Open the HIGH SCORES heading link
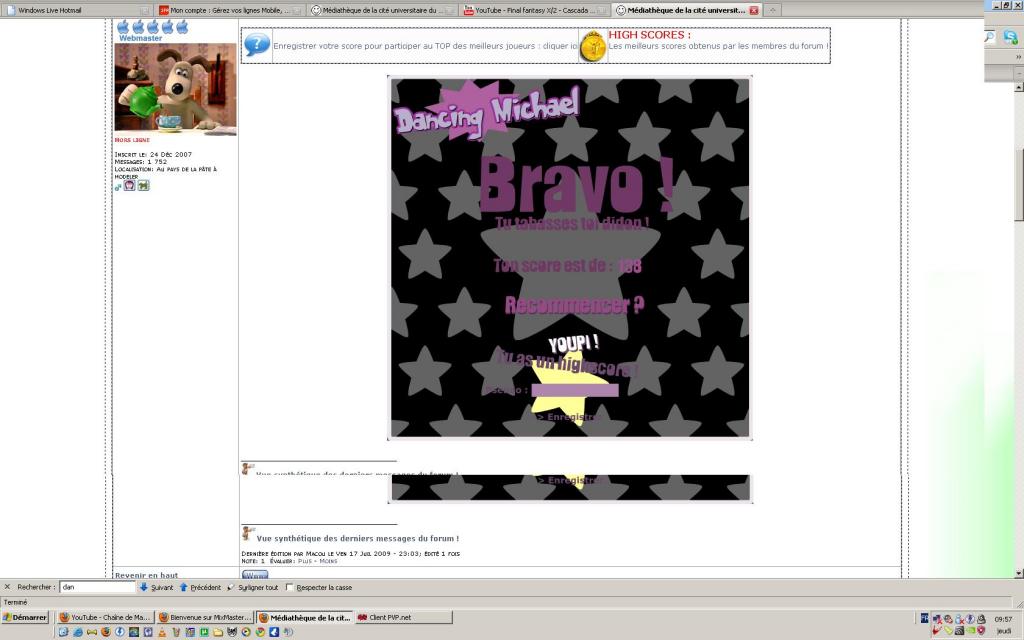The image size is (1024, 640). point(649,35)
